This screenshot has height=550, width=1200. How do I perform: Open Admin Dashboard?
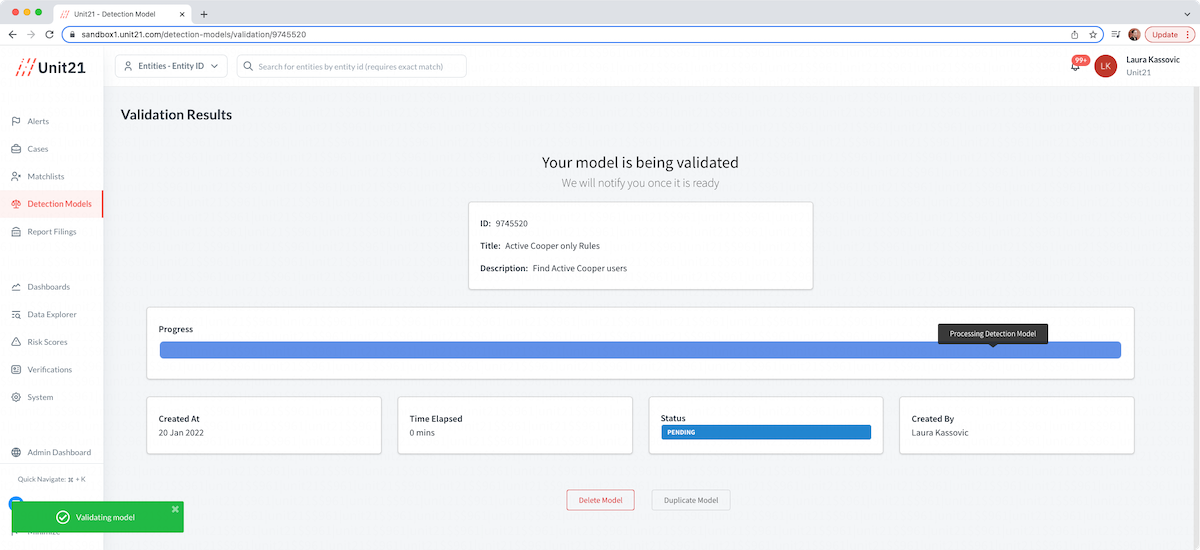point(59,452)
